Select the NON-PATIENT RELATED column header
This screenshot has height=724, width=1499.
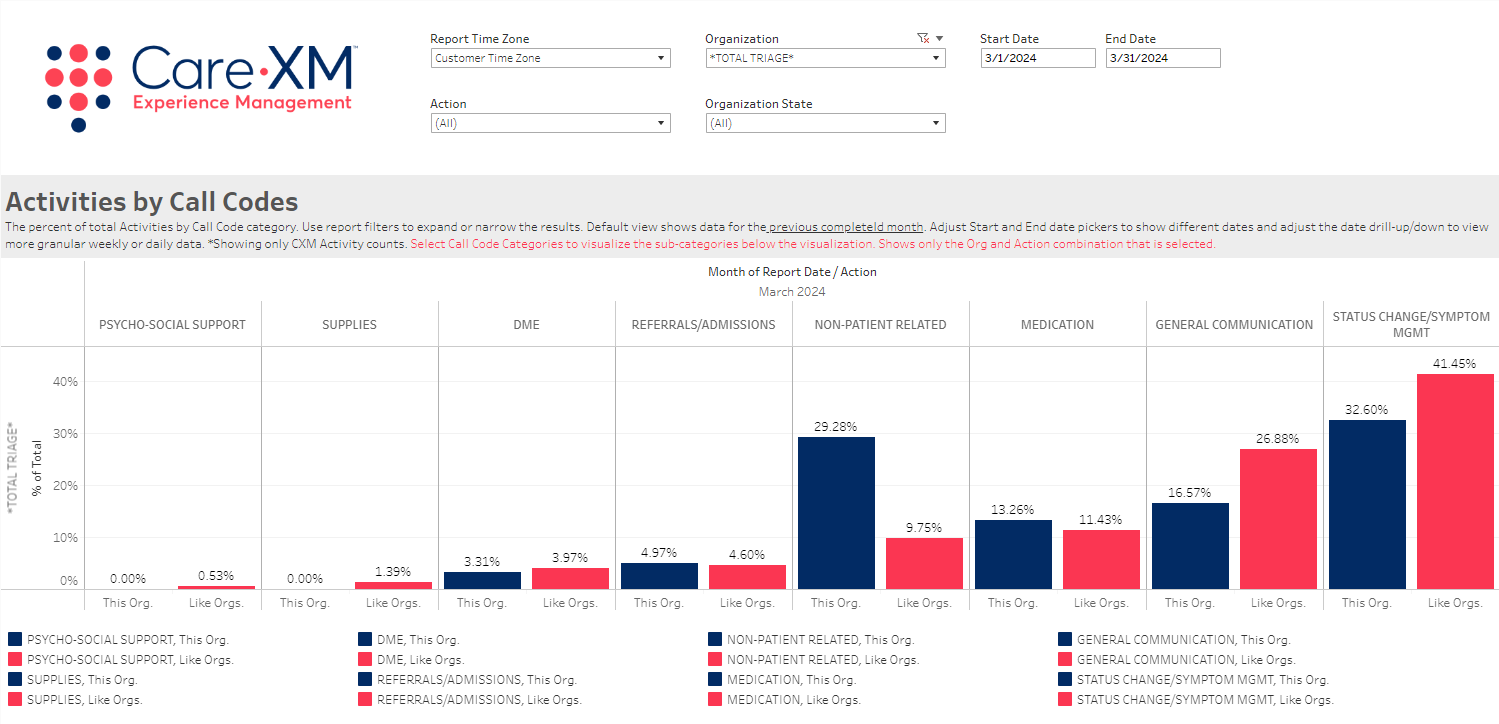pos(880,325)
